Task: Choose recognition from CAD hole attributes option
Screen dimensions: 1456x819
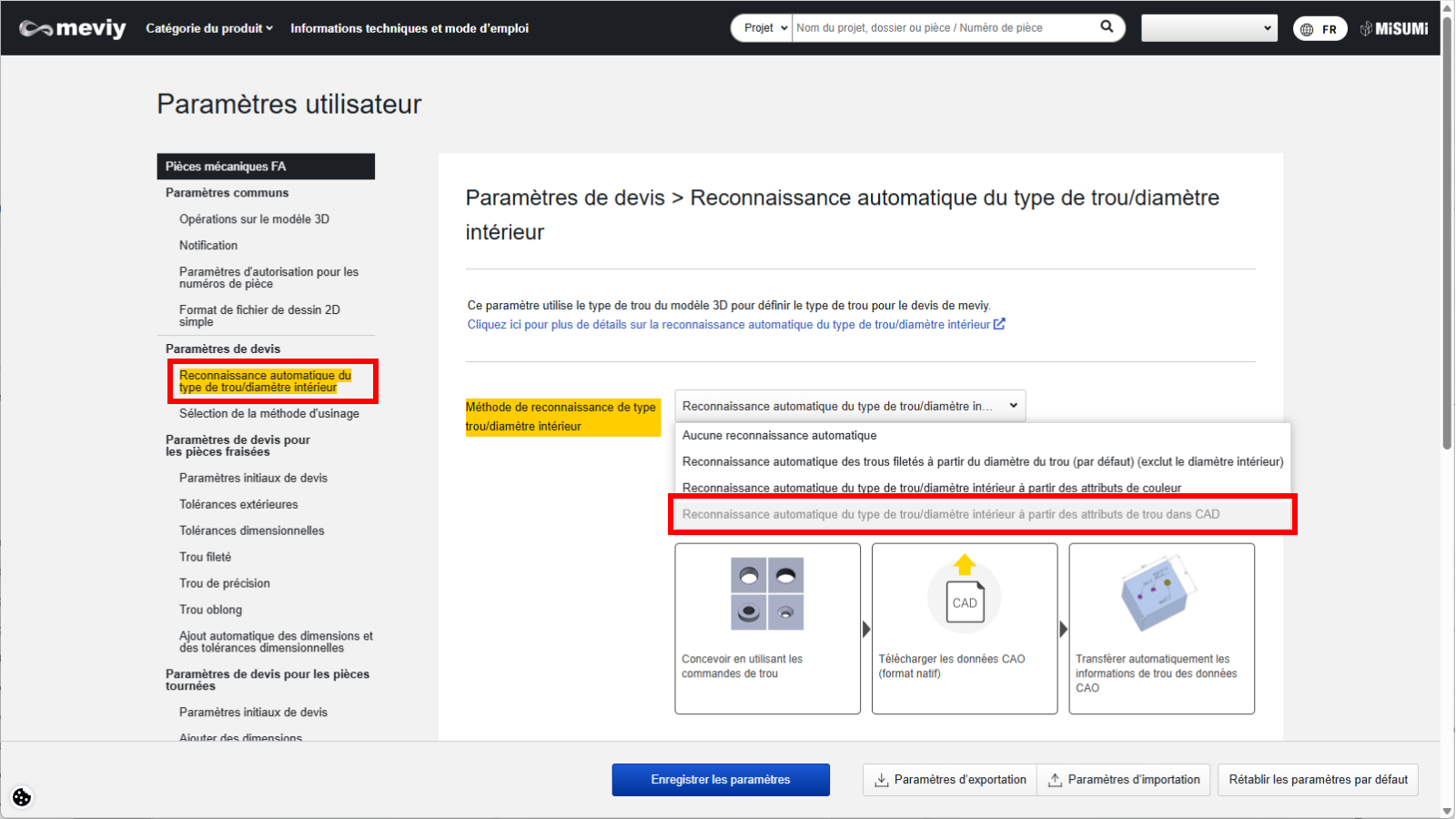Action: point(951,514)
